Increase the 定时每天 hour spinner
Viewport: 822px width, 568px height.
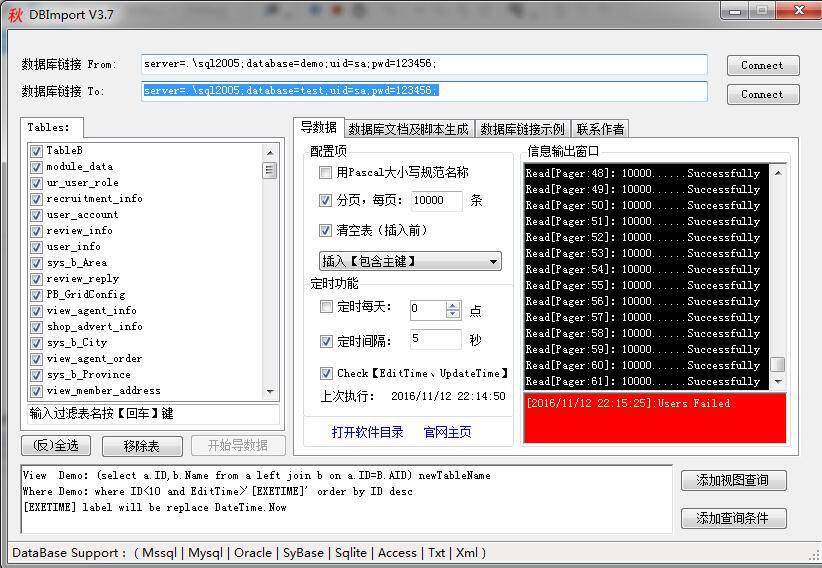tap(452, 305)
